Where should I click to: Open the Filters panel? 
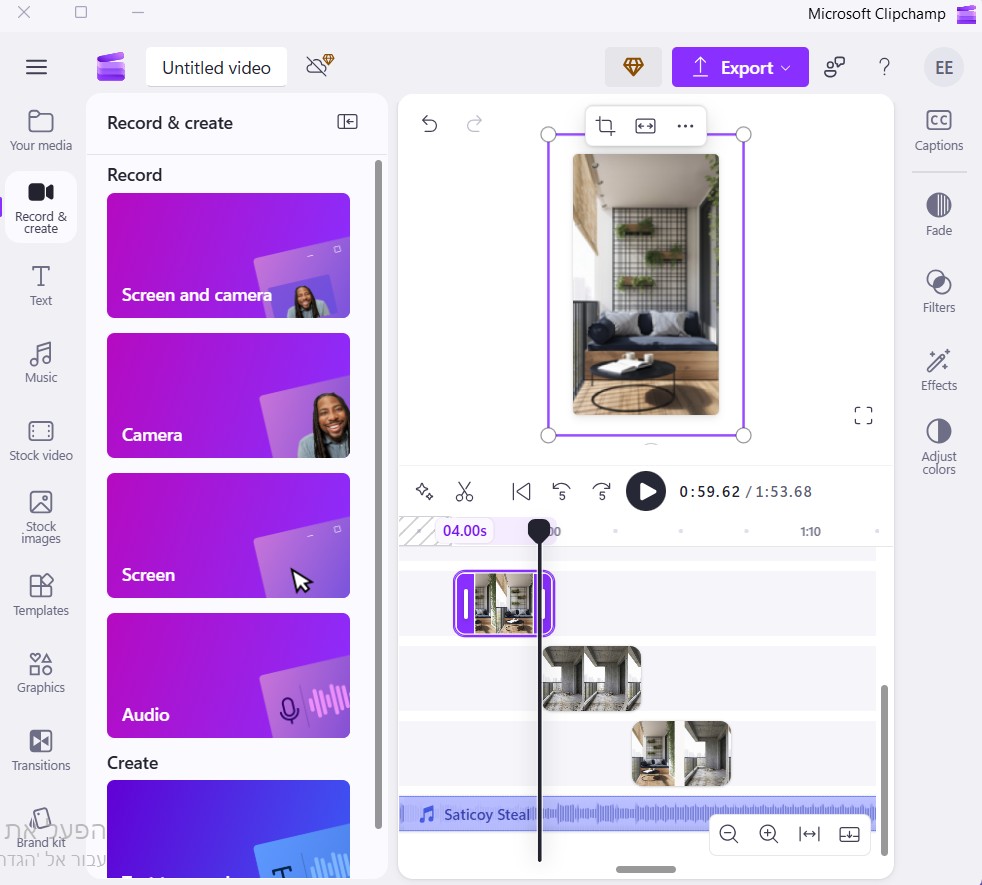938,291
